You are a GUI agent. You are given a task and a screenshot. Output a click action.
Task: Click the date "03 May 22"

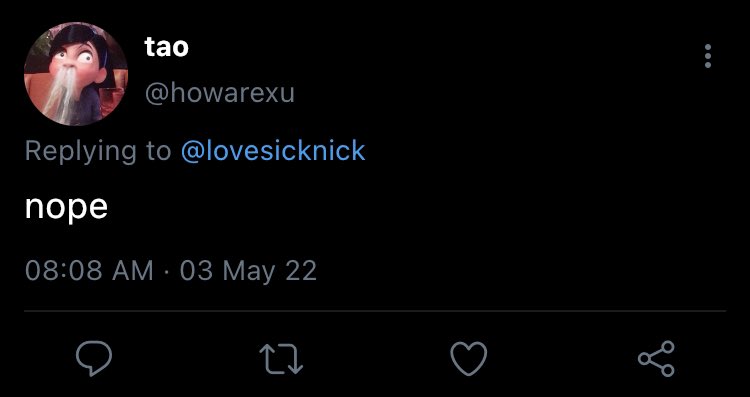pyautogui.click(x=248, y=271)
